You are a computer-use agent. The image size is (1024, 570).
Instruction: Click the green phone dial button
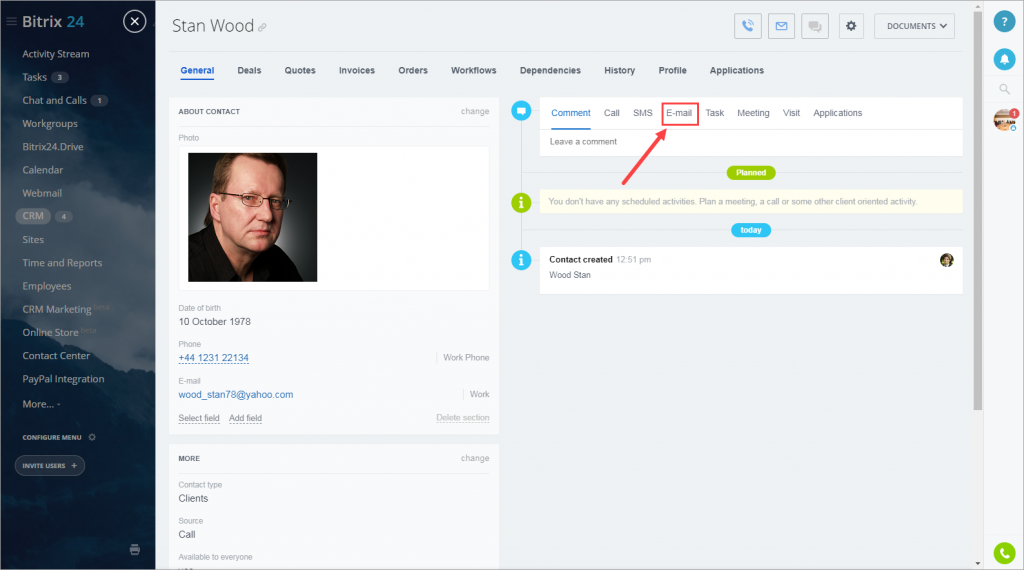1004,553
